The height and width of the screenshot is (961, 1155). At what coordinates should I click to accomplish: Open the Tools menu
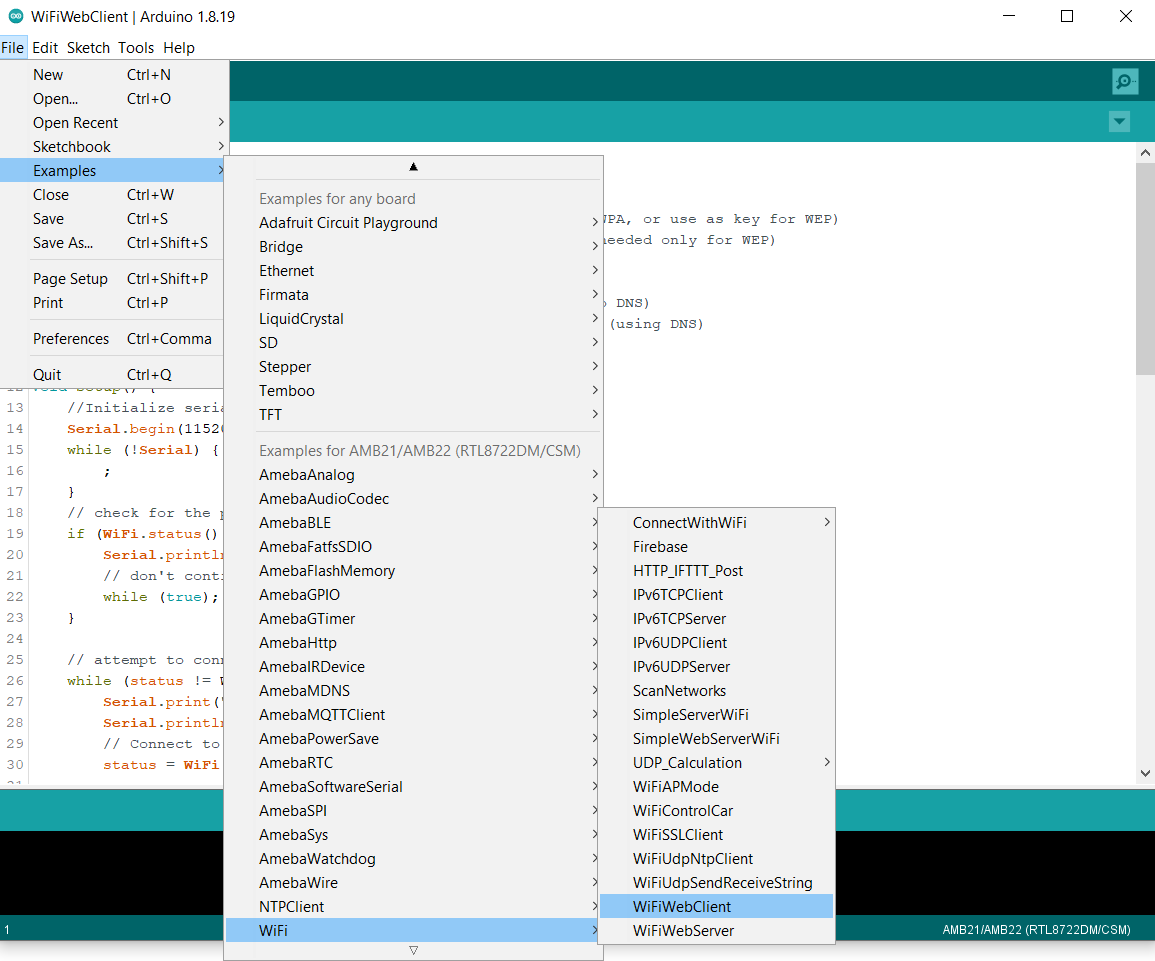point(136,48)
